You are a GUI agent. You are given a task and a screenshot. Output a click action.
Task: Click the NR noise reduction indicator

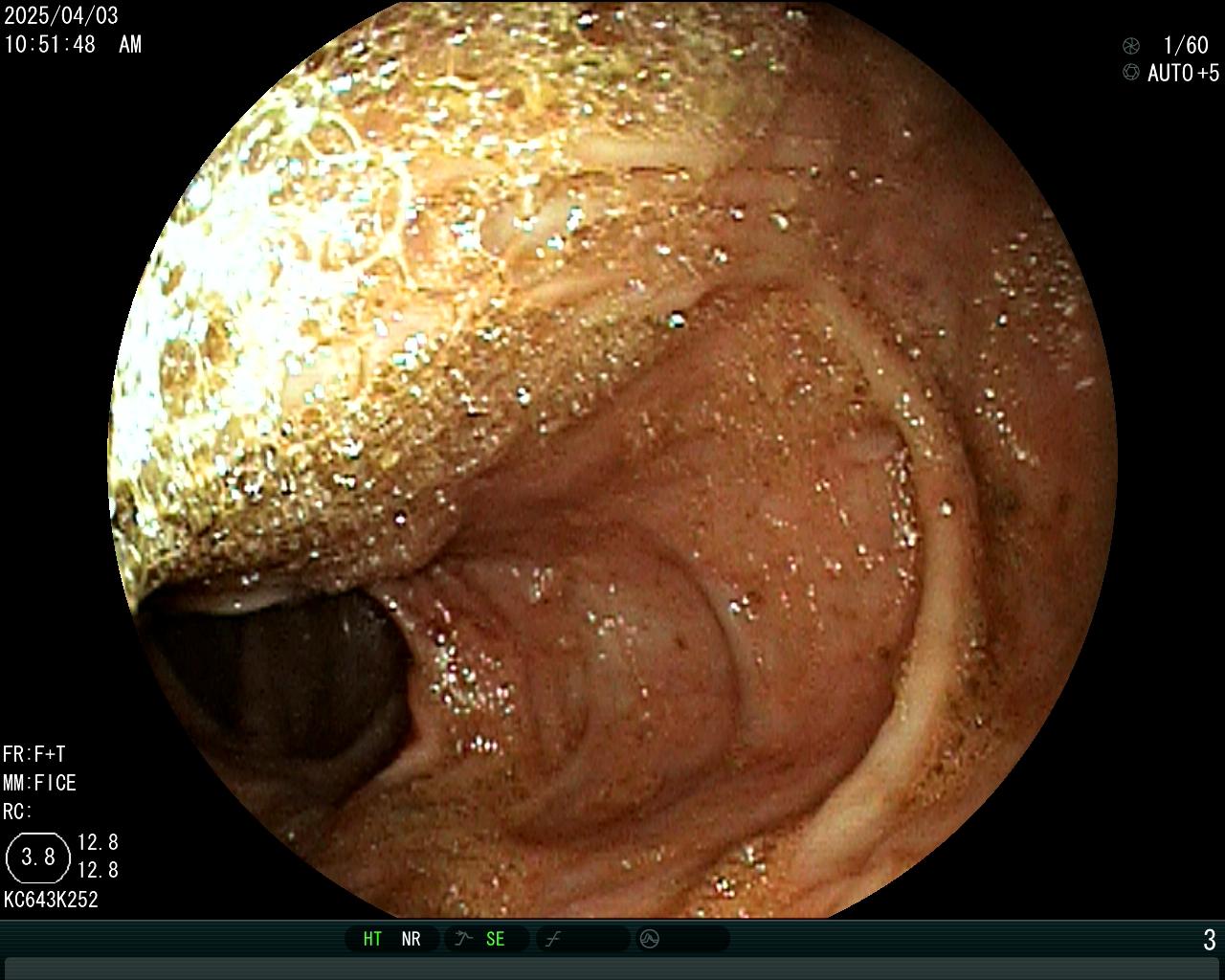(411, 939)
